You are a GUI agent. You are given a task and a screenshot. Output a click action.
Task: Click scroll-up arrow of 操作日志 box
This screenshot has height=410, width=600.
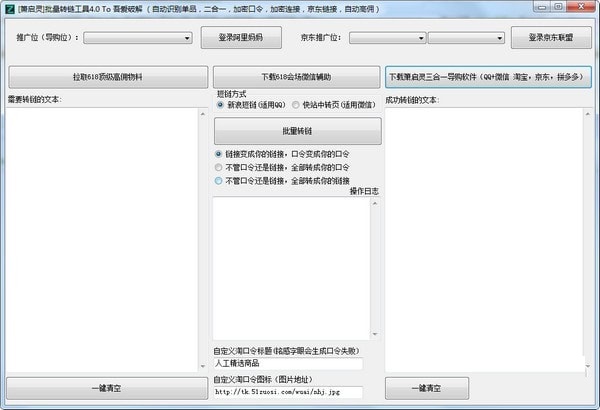[x=375, y=203]
